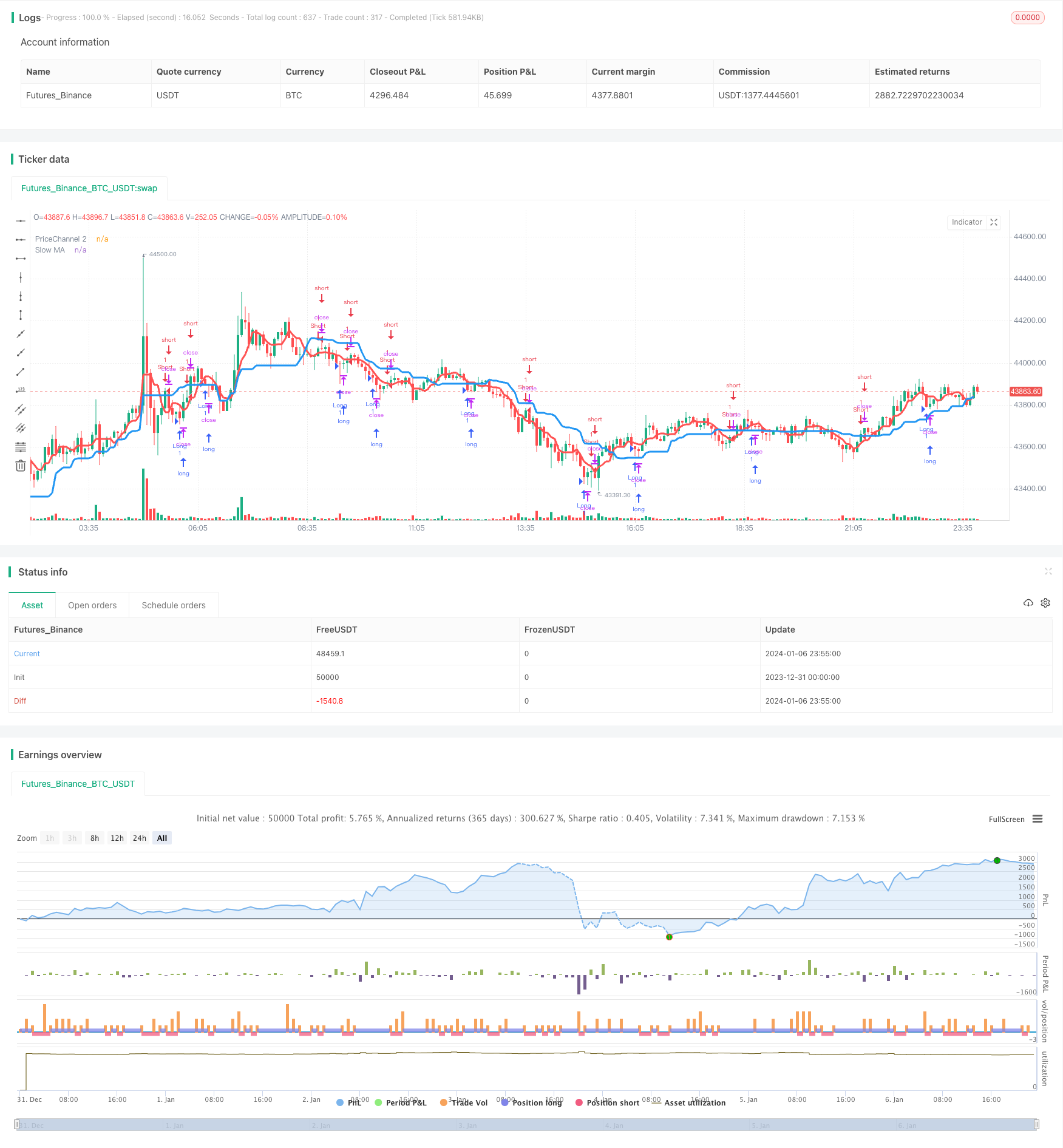
Task: Click the trash icon to clear drawings
Action: (x=21, y=466)
